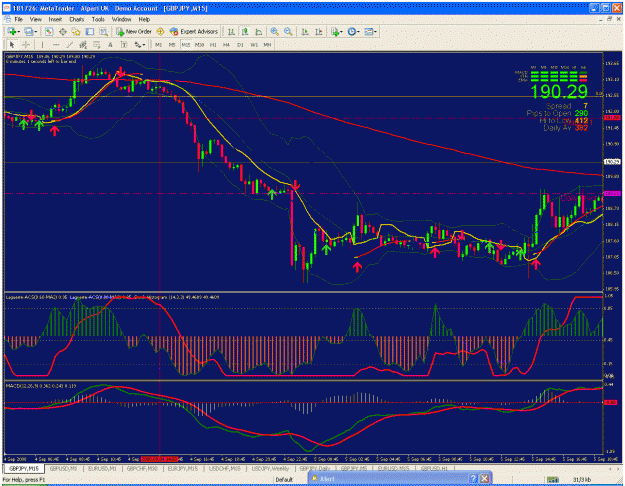625x486 pixels.
Task: Toggle the Terminal panel icon
Action: (90, 31)
